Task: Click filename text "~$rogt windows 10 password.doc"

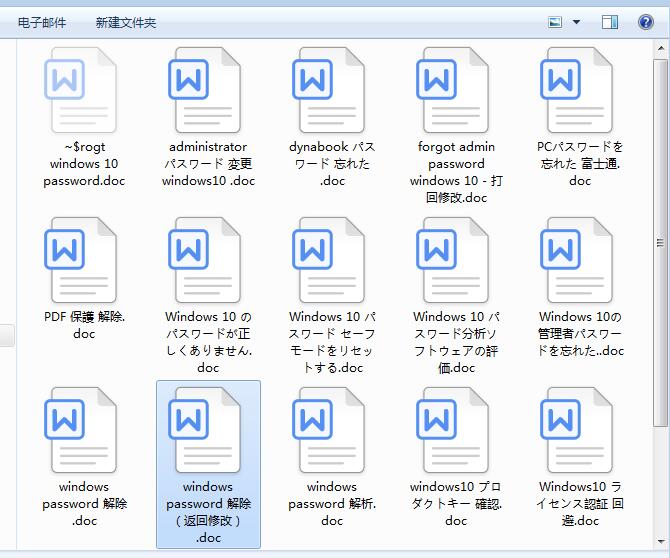Action: [84, 164]
